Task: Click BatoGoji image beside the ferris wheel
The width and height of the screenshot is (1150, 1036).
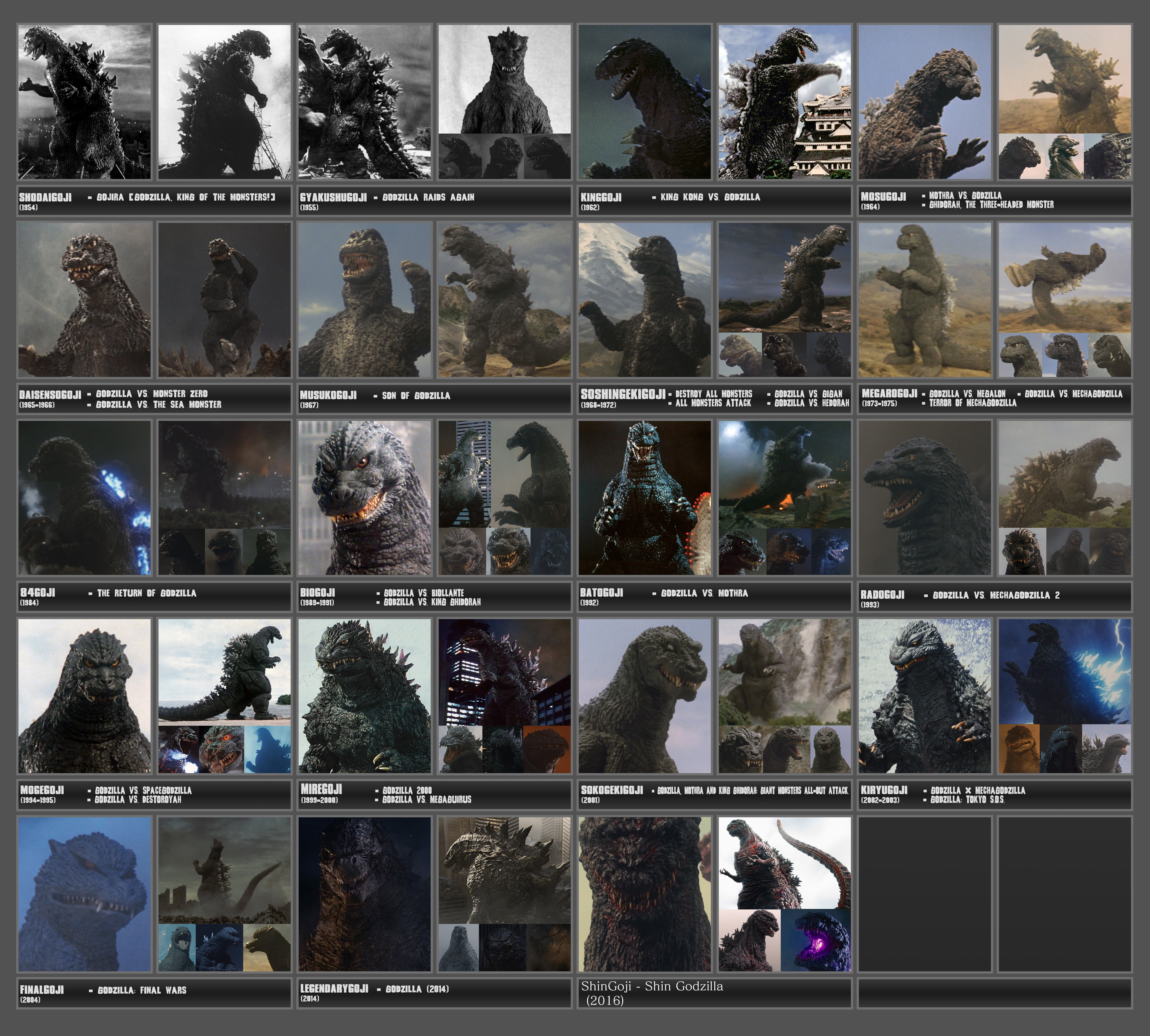Action: click(644, 498)
